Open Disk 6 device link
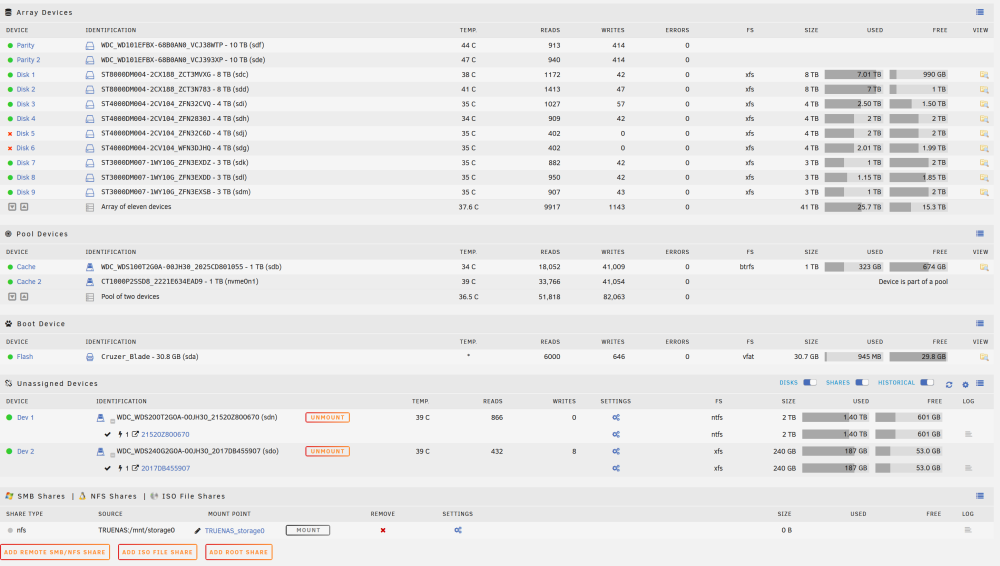This screenshot has width=1000, height=566. click(26, 148)
